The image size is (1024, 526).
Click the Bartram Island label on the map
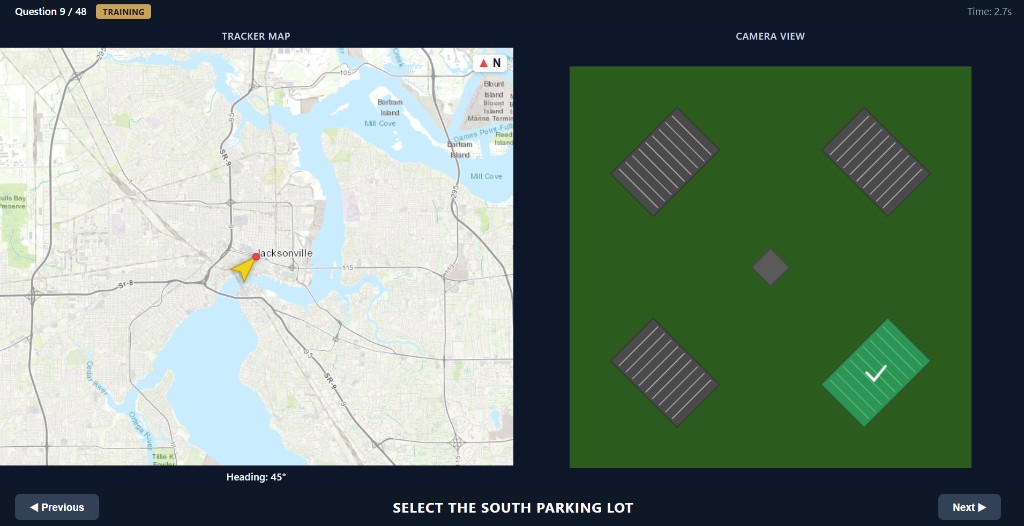390,107
